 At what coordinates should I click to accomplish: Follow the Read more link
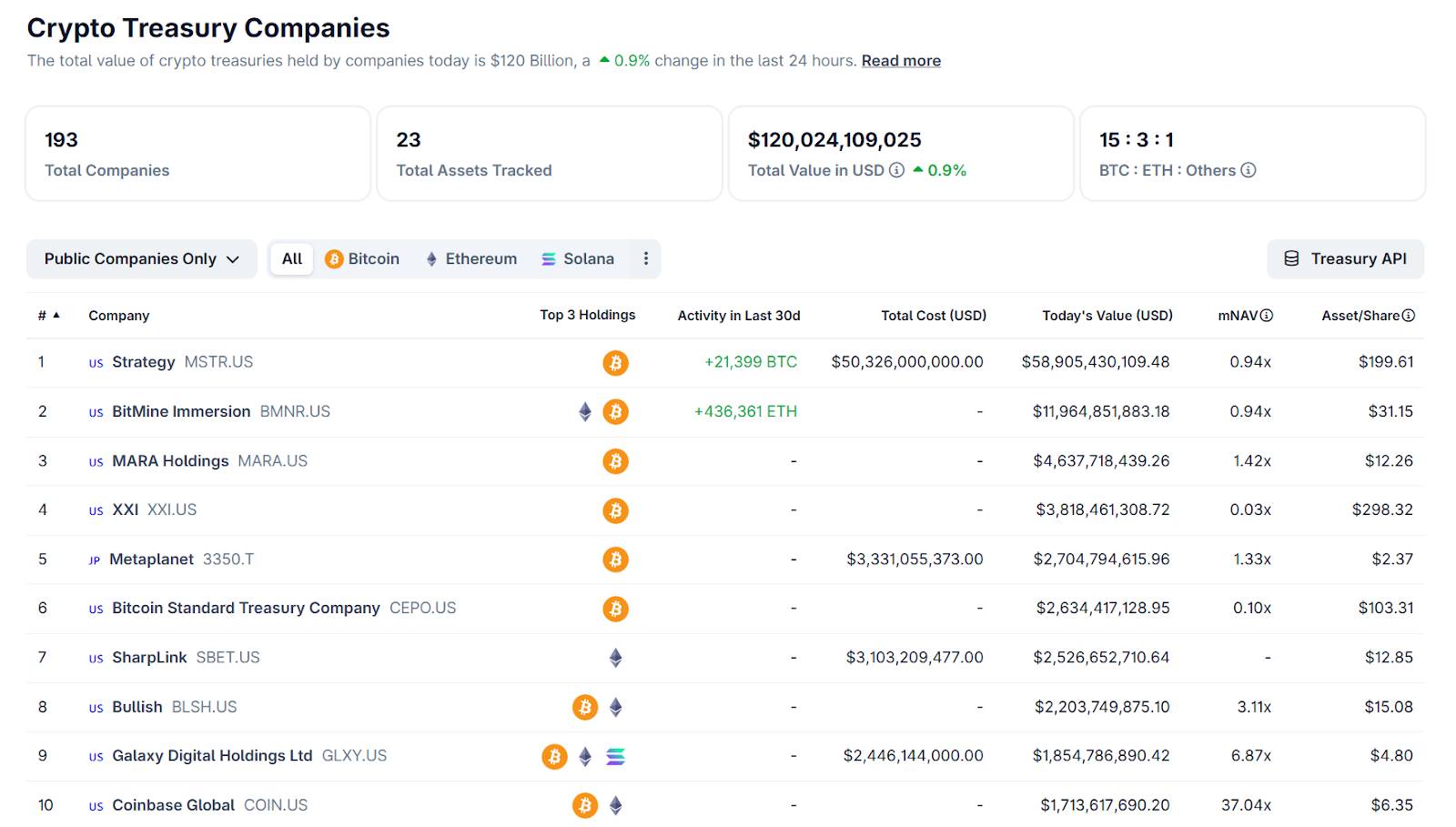[901, 61]
